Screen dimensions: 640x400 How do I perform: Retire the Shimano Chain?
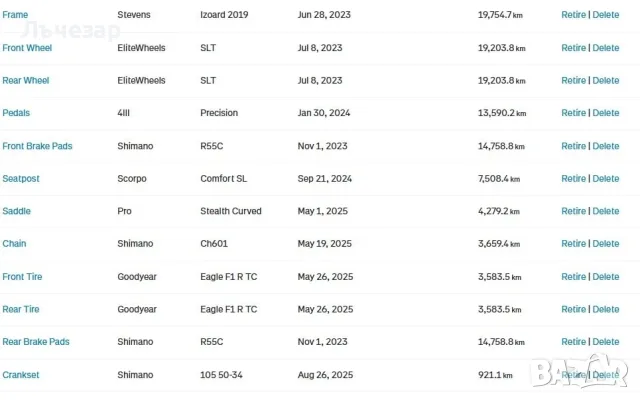coord(573,243)
